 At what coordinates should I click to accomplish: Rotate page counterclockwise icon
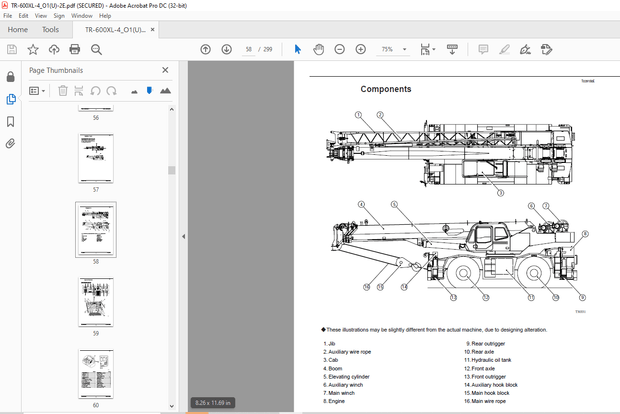[x=95, y=91]
